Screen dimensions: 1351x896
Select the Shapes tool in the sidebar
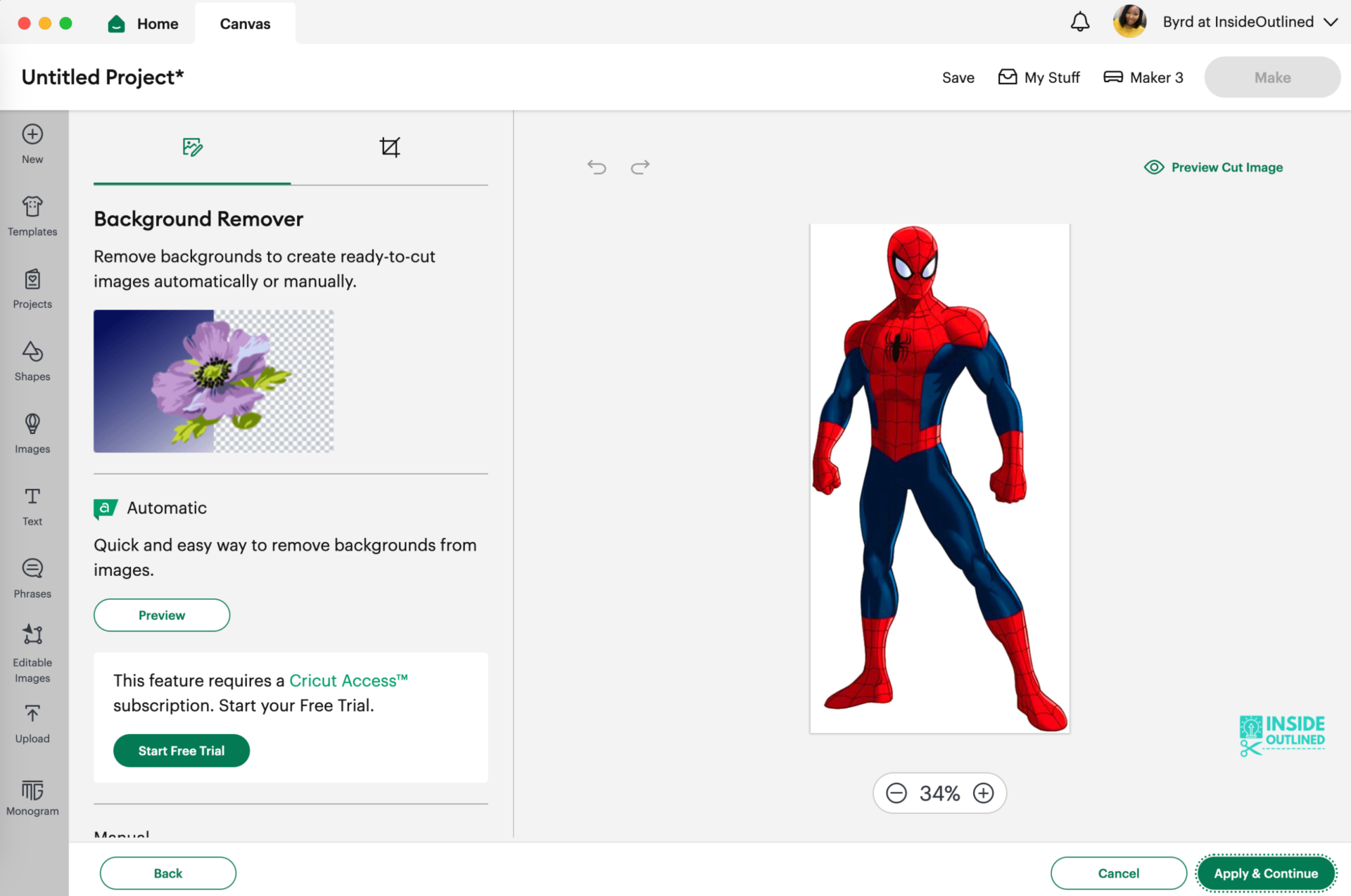click(x=32, y=361)
